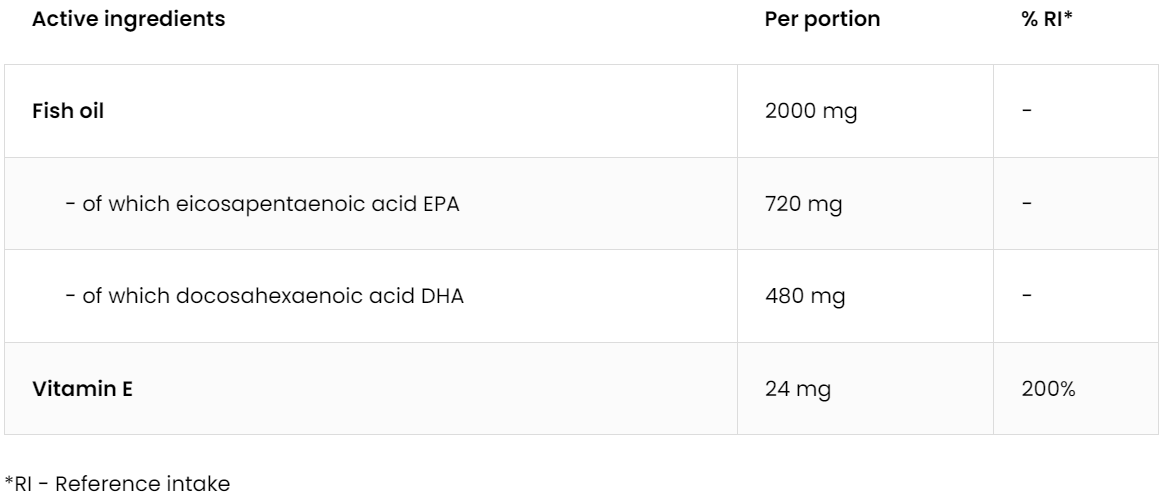
Task: Click the % RI dash beside 480 mg
Action: 1028,295
